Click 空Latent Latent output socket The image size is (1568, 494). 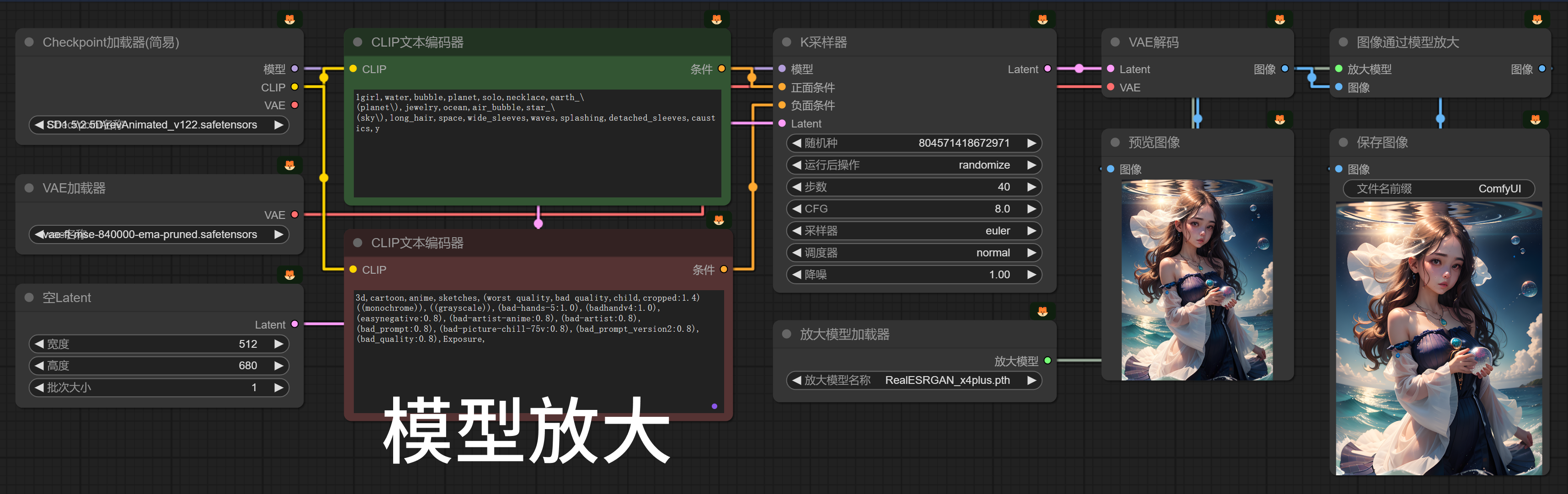tap(294, 324)
